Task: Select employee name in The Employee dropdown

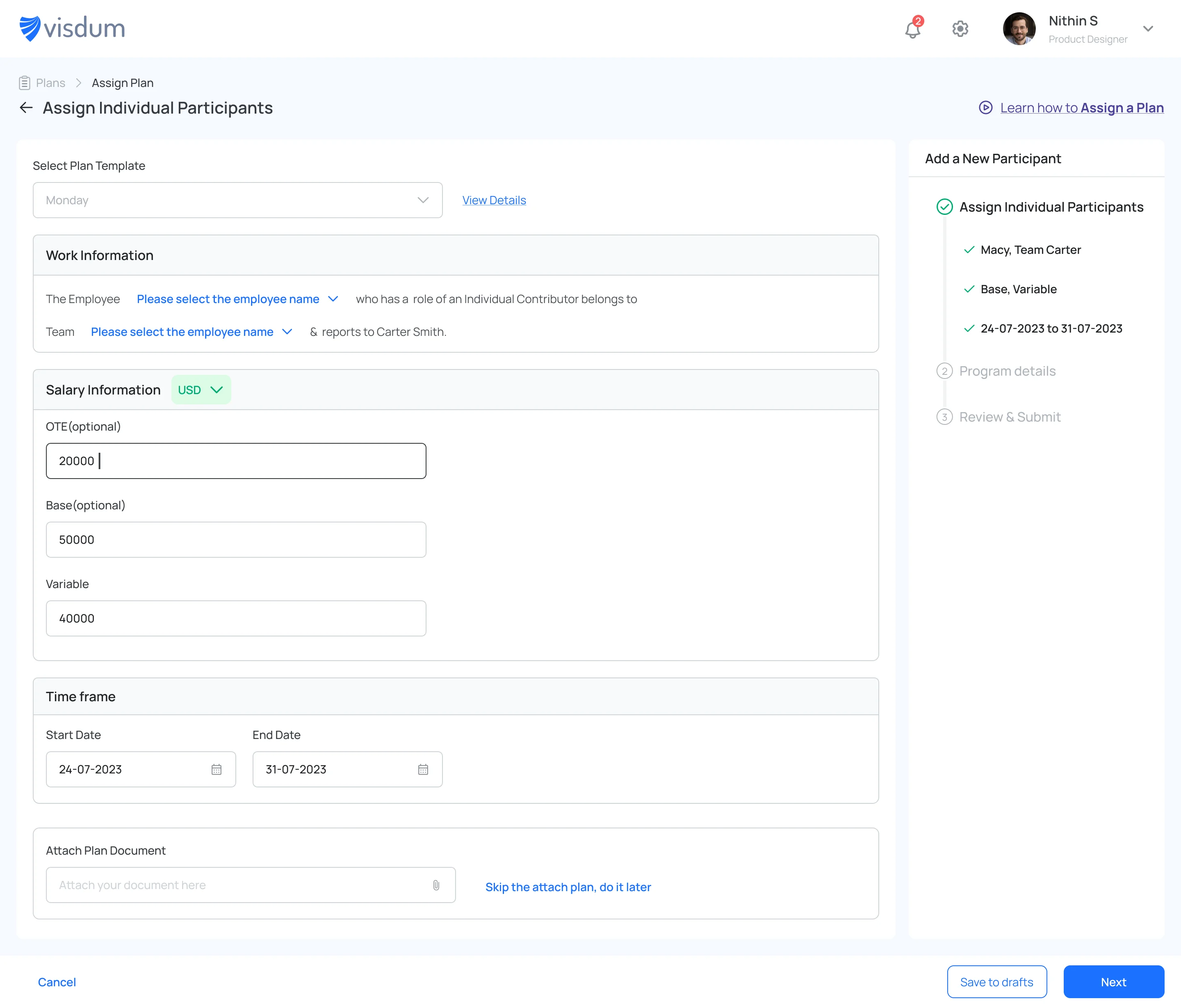Action: (x=238, y=299)
